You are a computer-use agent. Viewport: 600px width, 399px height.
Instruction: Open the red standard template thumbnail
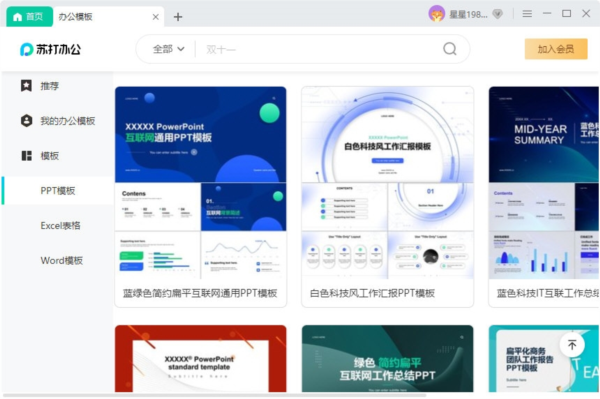click(201, 358)
